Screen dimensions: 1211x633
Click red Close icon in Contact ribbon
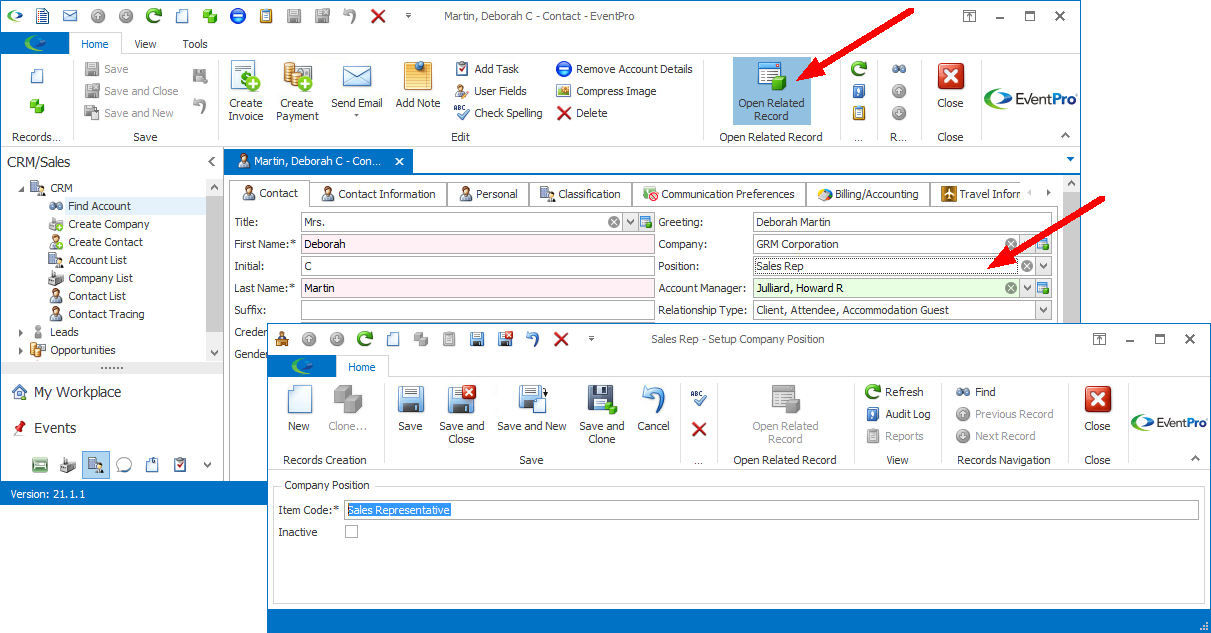950,76
